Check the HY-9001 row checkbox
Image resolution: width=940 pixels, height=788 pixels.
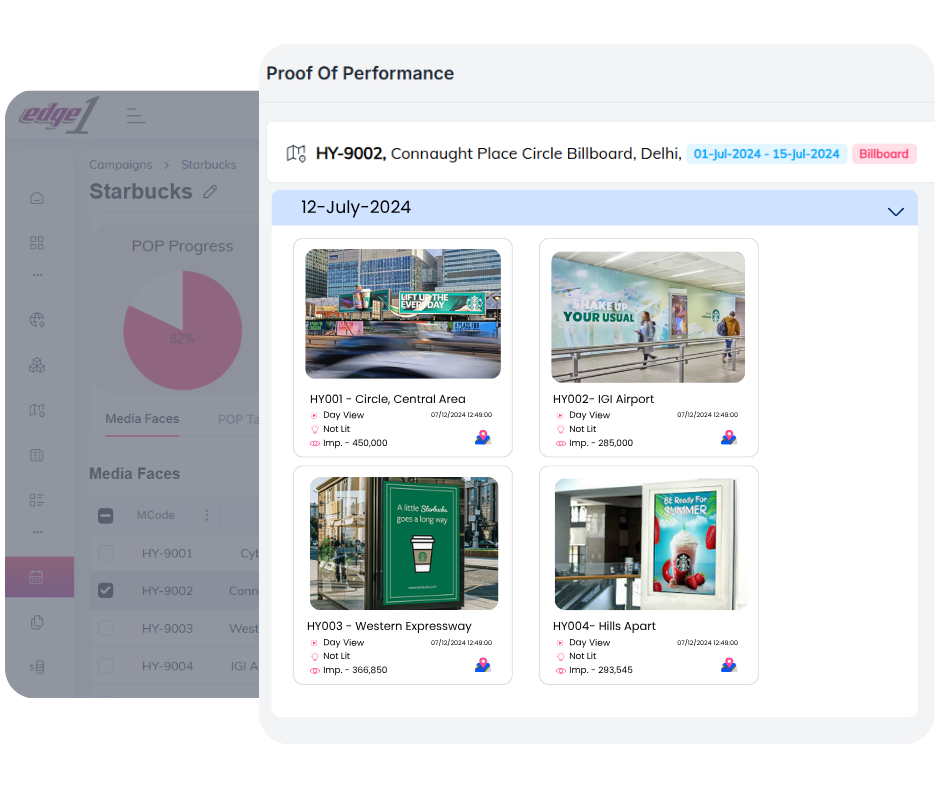click(106, 552)
